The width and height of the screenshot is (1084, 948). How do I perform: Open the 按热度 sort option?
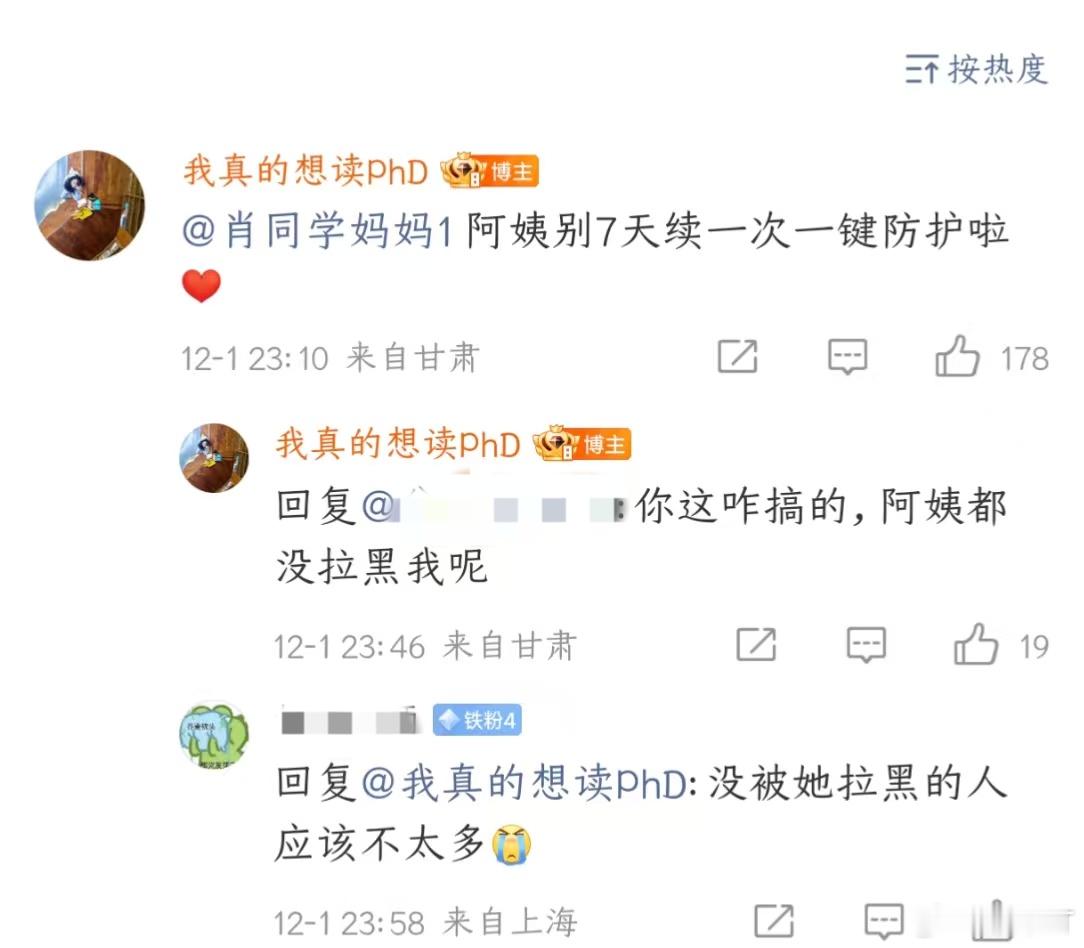pyautogui.click(x=976, y=69)
